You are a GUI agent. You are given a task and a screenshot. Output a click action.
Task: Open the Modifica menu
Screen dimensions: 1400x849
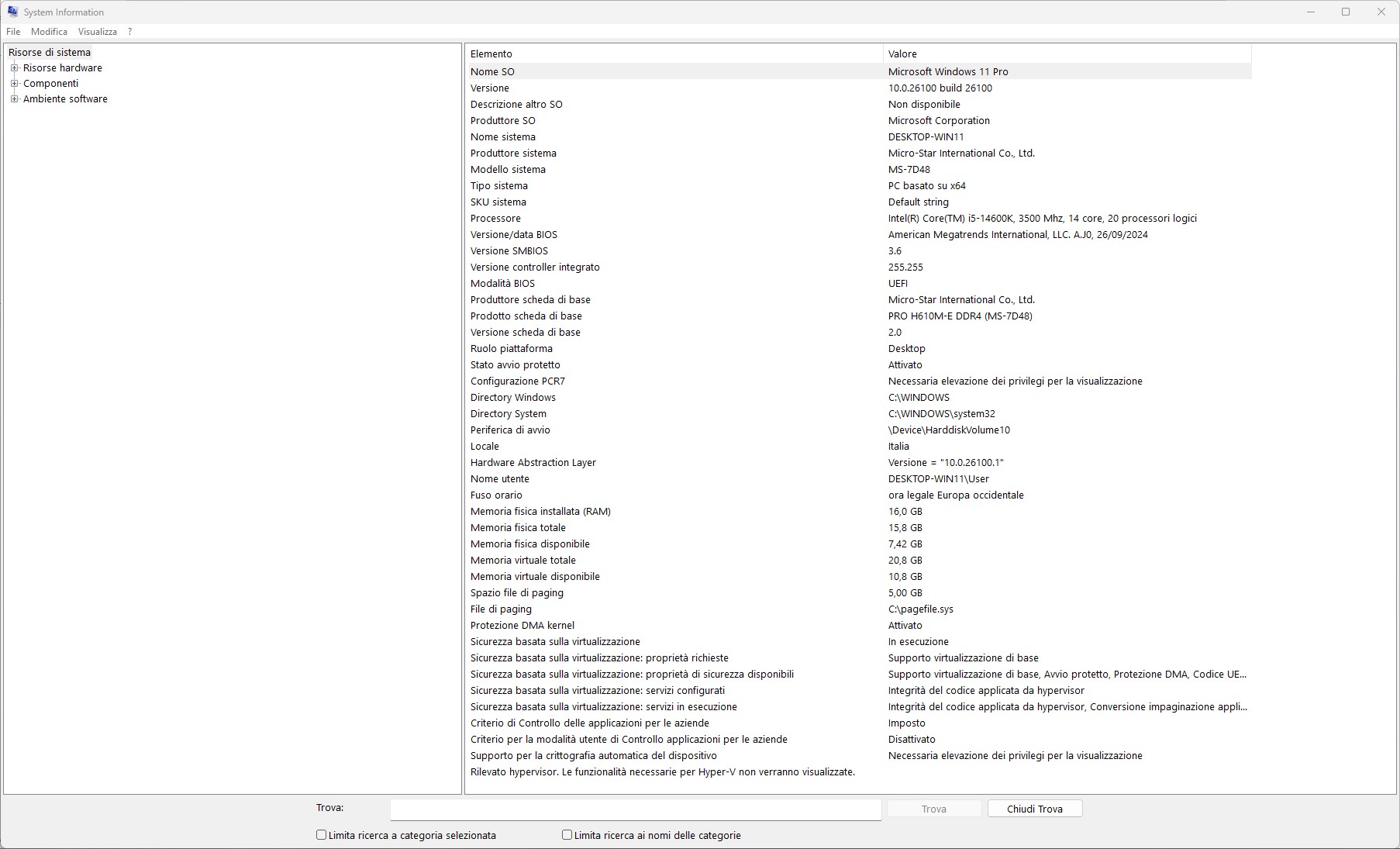[x=49, y=32]
